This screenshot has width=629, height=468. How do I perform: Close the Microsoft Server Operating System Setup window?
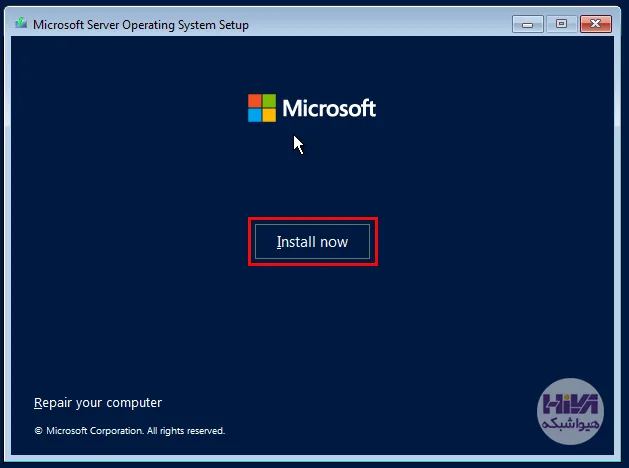coord(596,24)
